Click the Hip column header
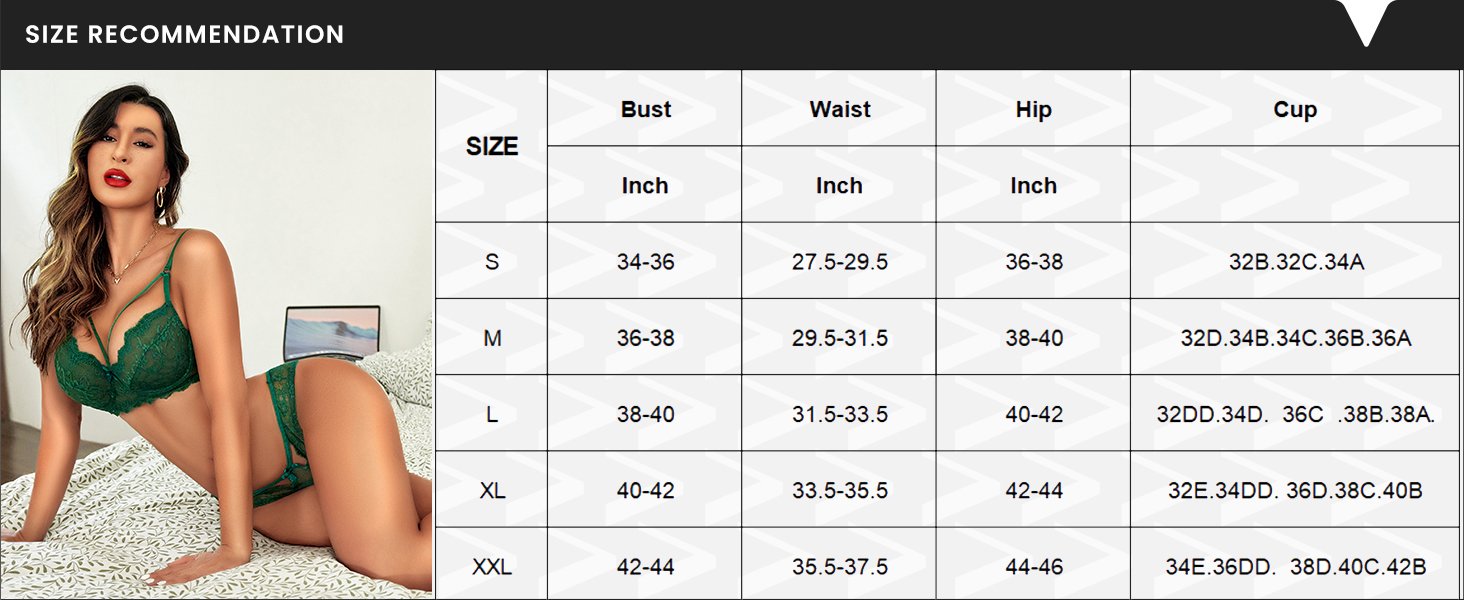Image resolution: width=1464 pixels, height=600 pixels. pyautogui.click(x=1033, y=109)
